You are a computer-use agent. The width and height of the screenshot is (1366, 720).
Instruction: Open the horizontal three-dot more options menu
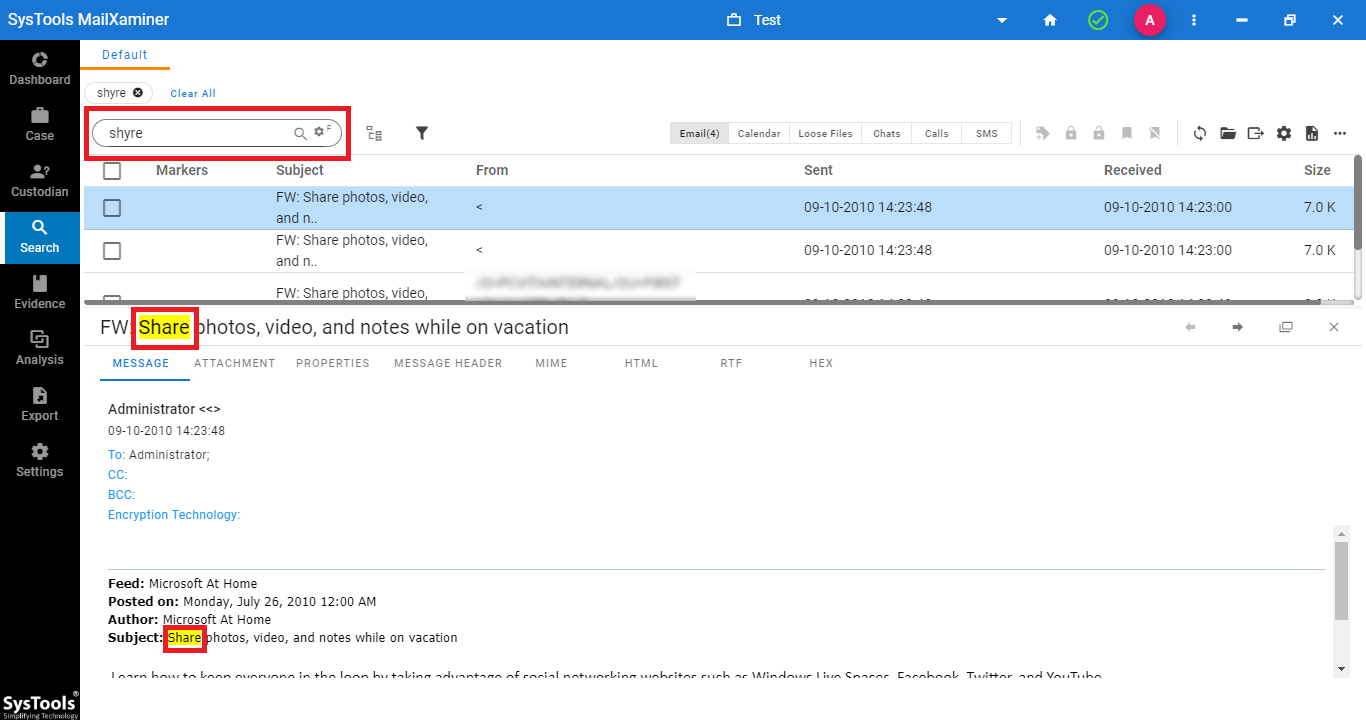(1340, 133)
